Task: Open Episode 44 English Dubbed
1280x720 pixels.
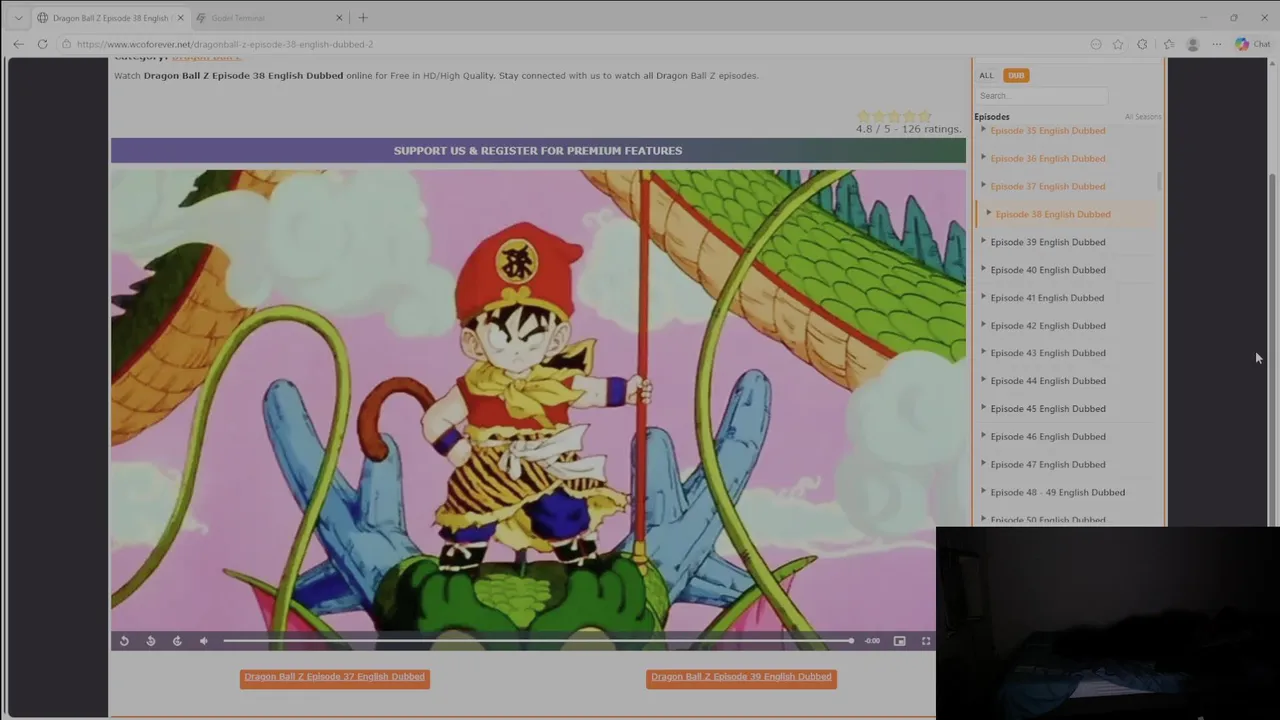Action: tap(1047, 381)
